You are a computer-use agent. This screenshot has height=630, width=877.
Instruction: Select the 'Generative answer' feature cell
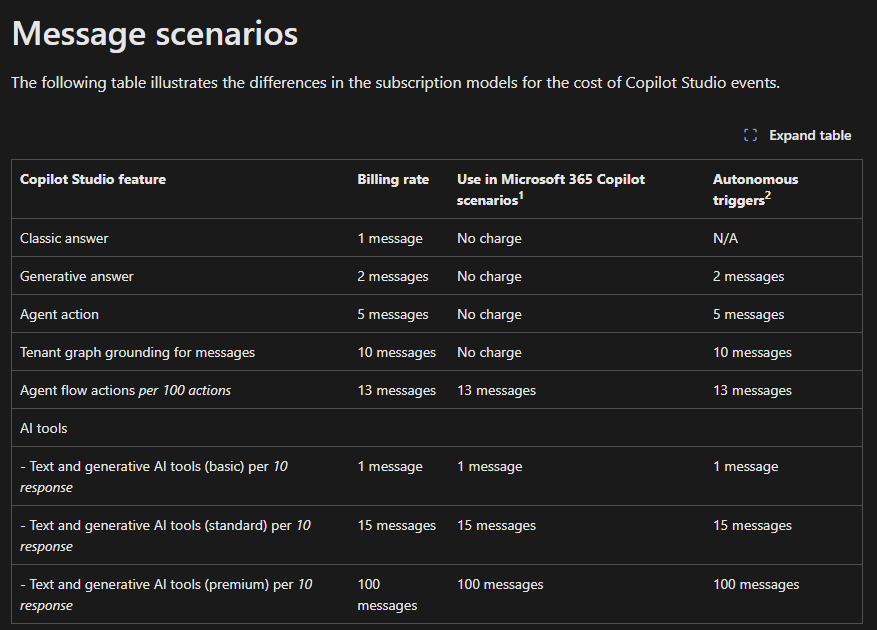[x=77, y=276]
